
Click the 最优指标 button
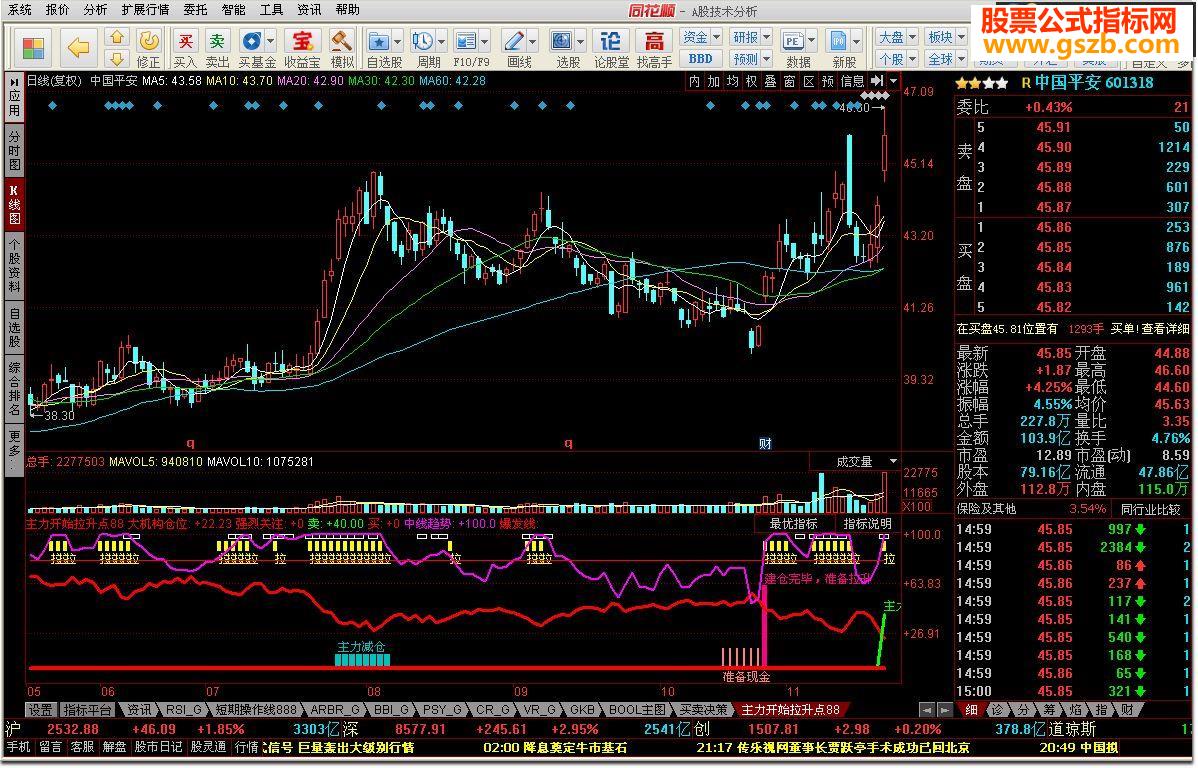click(794, 523)
